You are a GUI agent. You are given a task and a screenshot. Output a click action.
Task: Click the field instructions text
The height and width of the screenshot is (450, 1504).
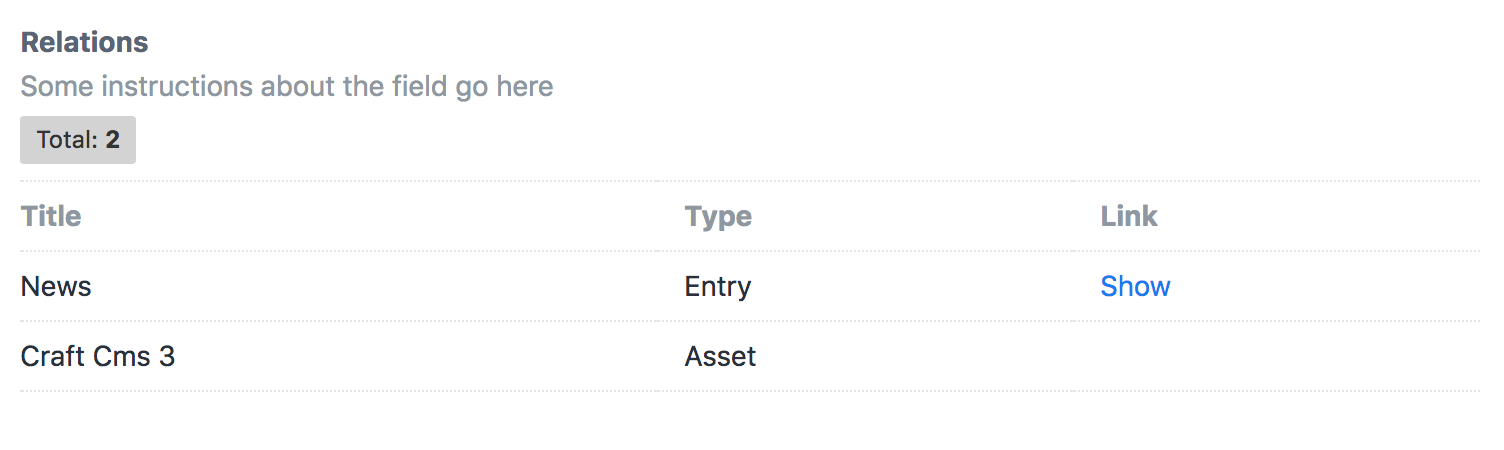[287, 87]
